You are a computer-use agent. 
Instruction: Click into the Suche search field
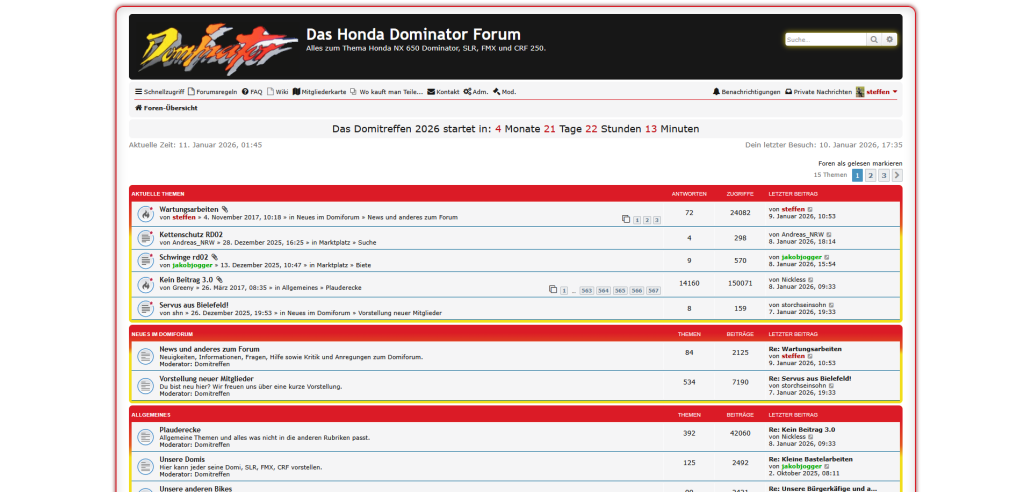[x=824, y=40]
